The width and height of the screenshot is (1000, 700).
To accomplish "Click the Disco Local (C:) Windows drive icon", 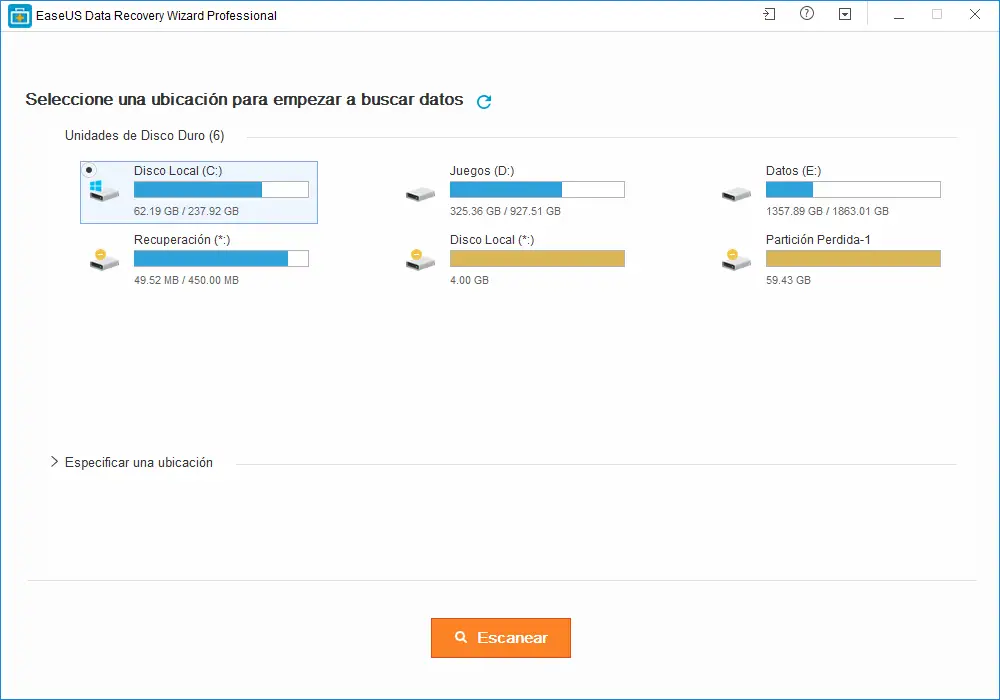I will (103, 191).
